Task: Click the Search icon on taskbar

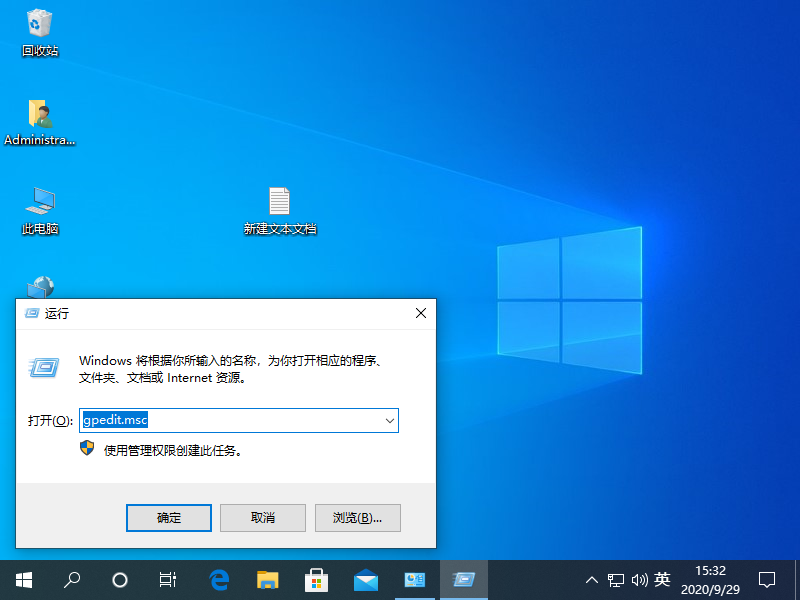Action: (x=71, y=580)
